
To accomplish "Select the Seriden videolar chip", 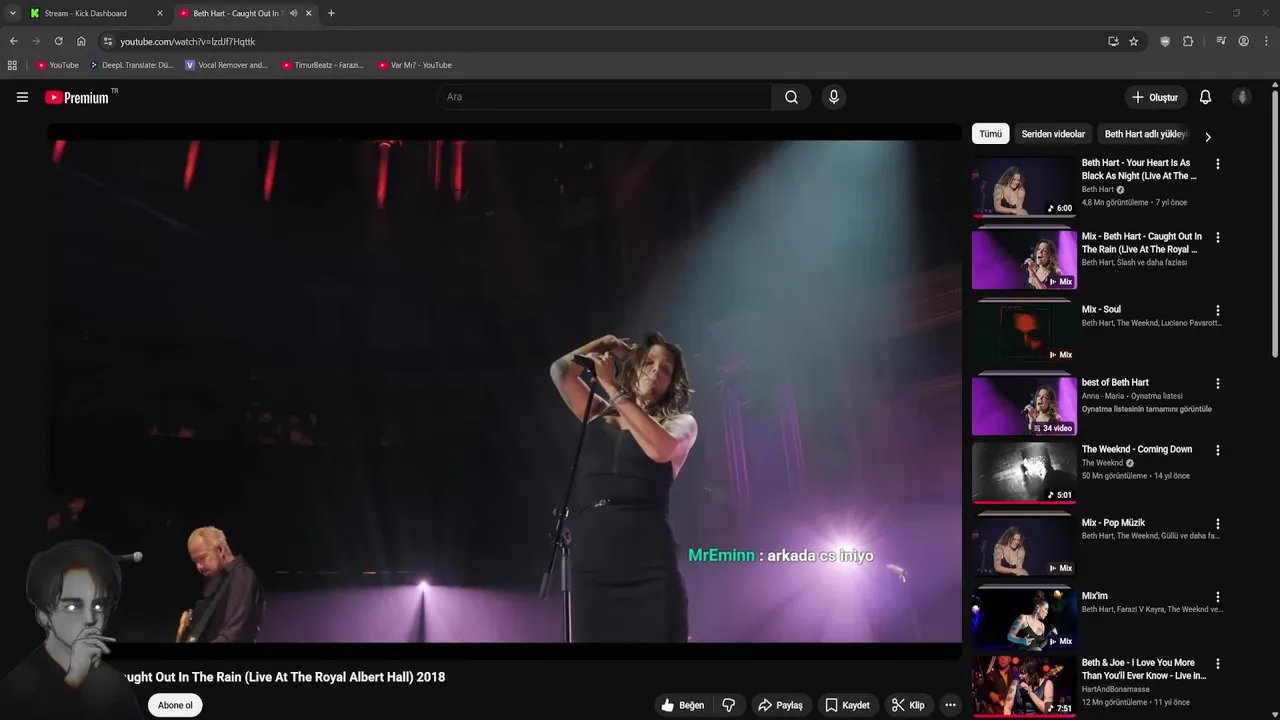I will coord(1053,134).
